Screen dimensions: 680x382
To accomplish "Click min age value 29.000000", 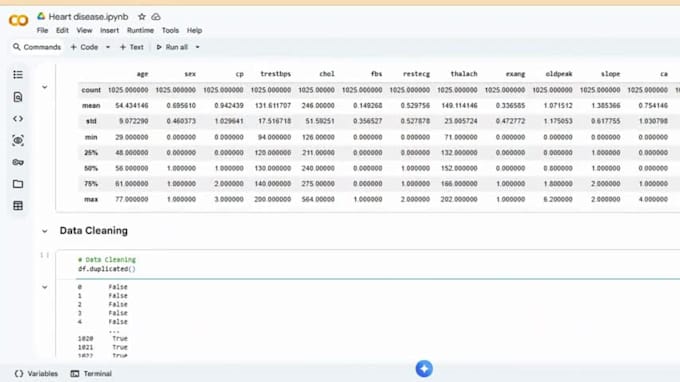I will coord(132,137).
